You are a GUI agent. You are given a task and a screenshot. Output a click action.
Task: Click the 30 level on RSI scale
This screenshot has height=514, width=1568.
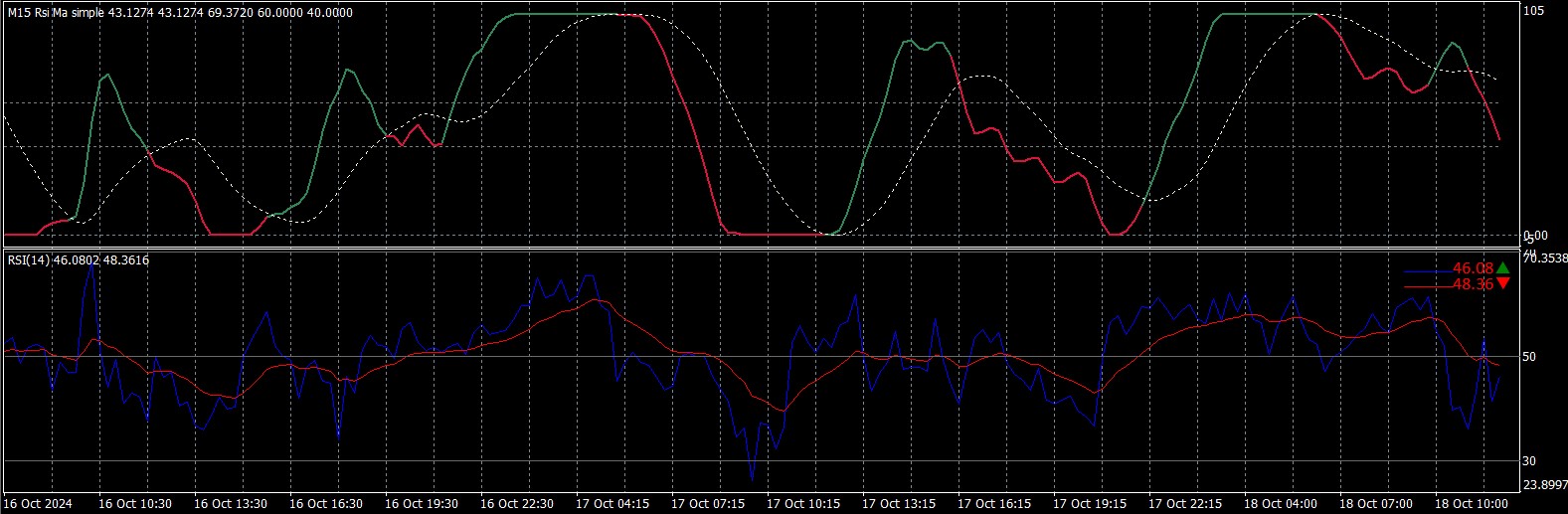(x=1531, y=460)
